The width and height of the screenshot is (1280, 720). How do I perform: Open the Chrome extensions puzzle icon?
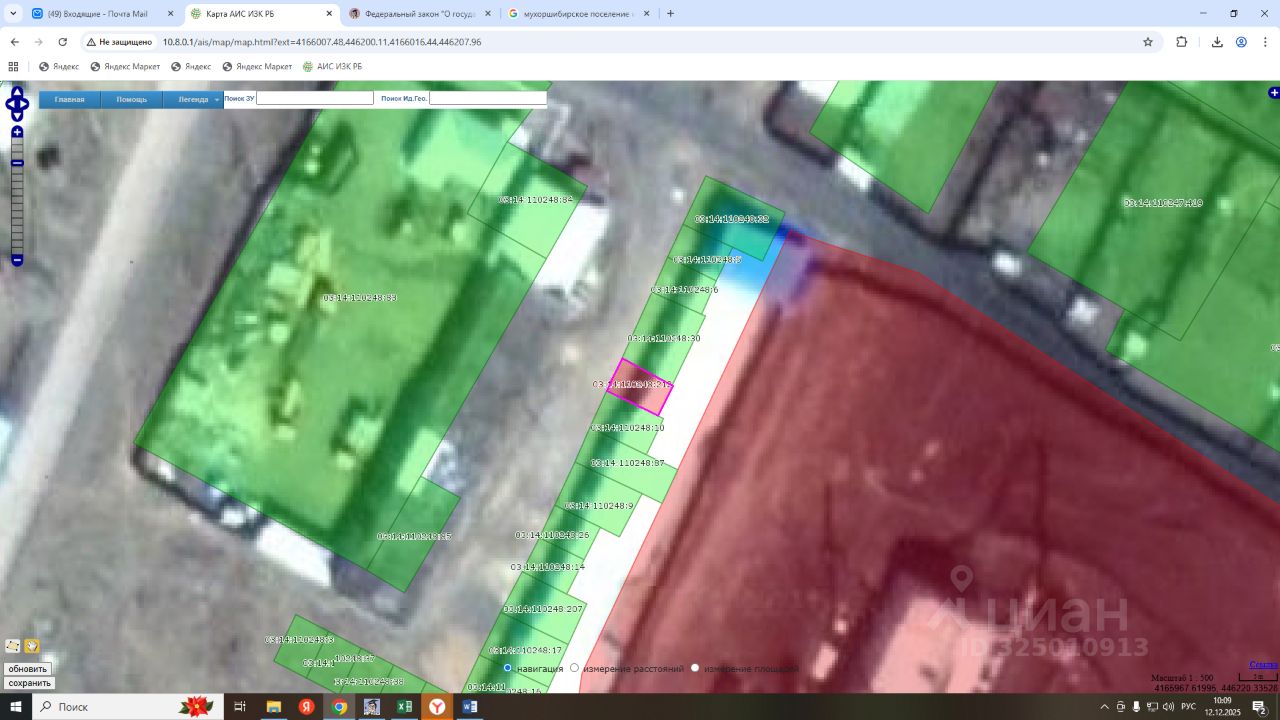[x=1182, y=42]
